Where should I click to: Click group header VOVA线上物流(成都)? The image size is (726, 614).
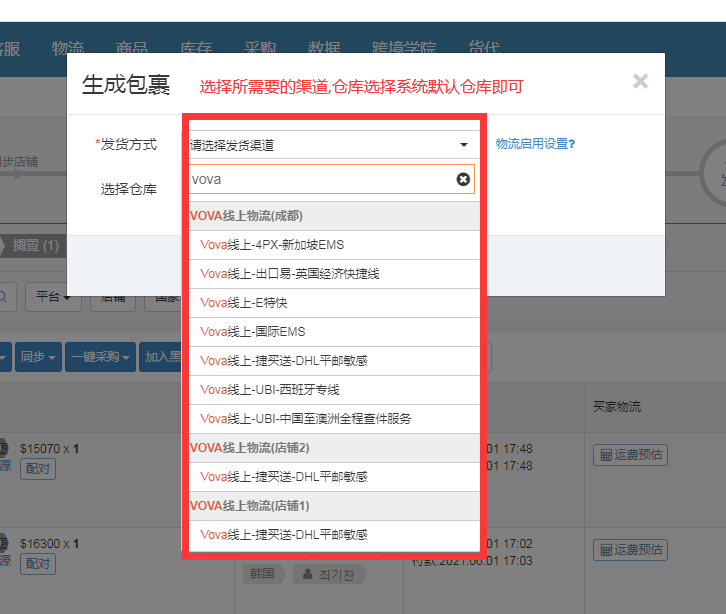coord(334,216)
